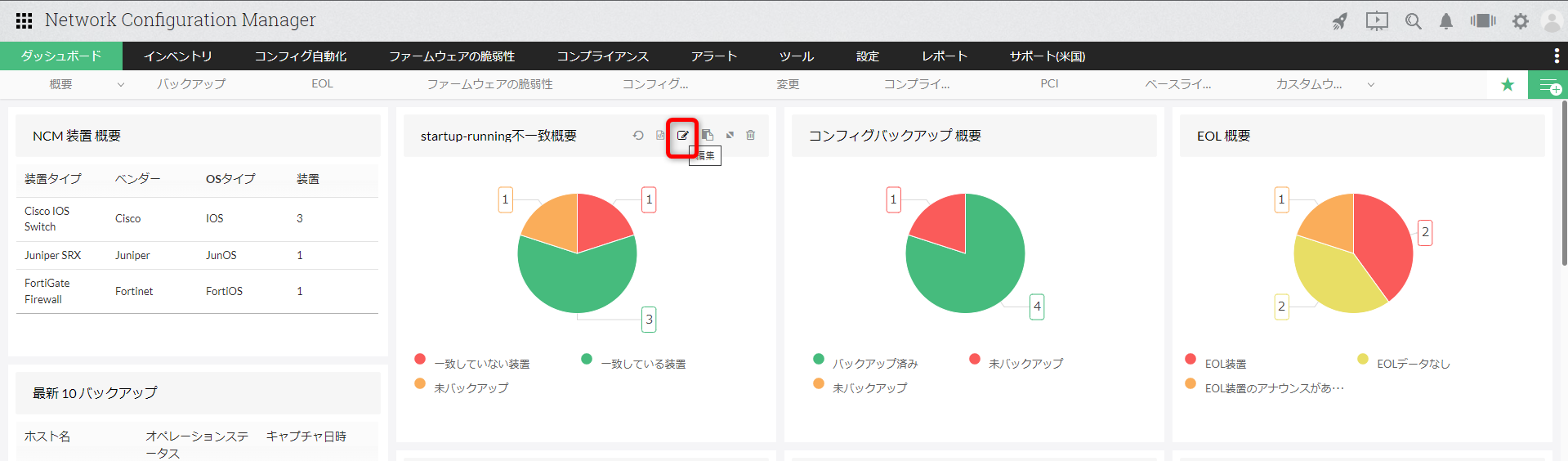Image resolution: width=1568 pixels, height=461 pixels.
Task: Open the インベントリ menu
Action: [177, 56]
